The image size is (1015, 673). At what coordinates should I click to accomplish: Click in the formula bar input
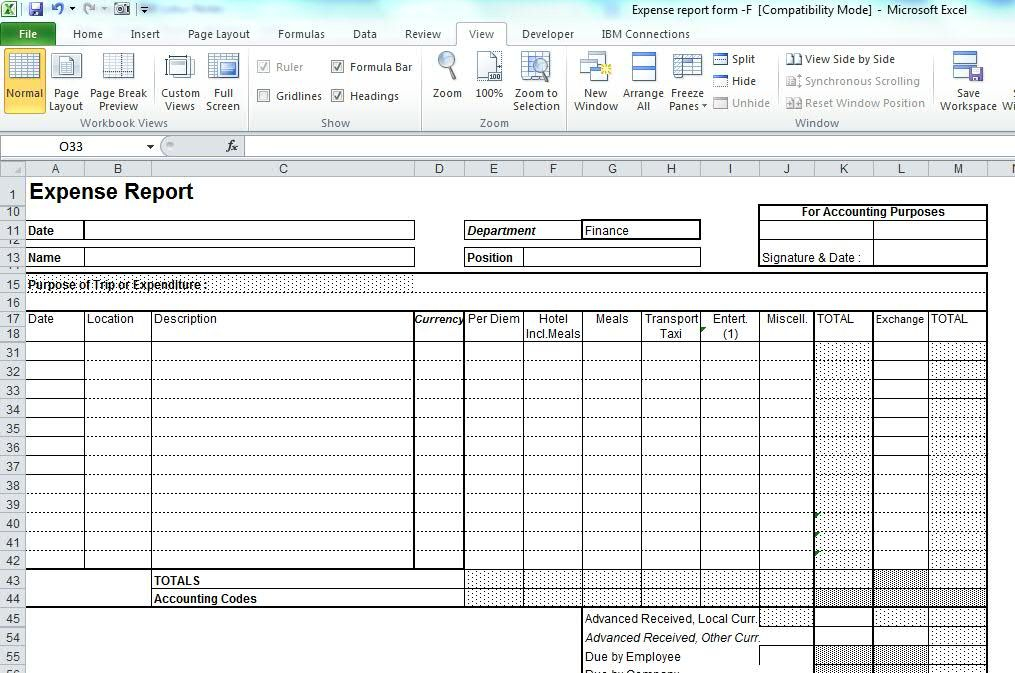628,147
